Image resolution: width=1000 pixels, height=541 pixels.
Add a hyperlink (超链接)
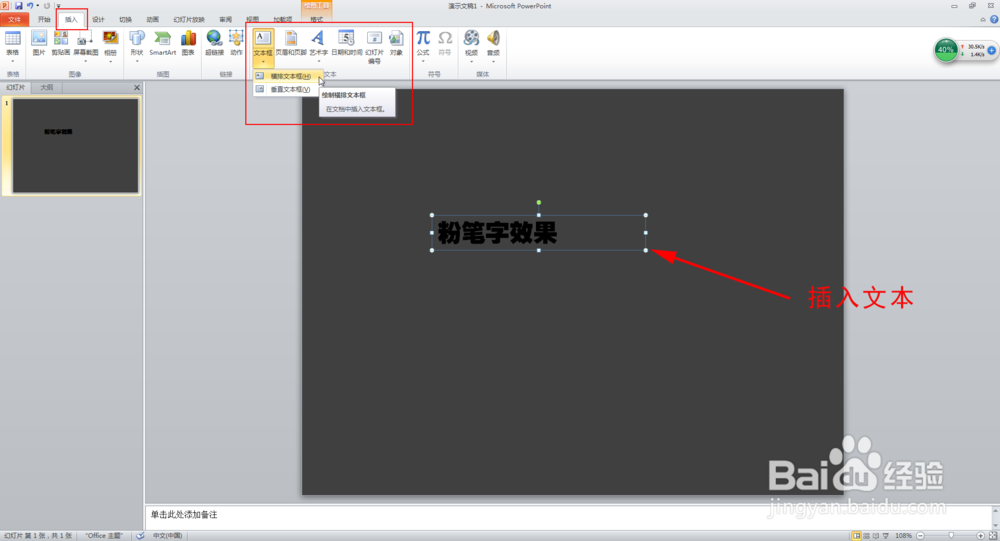click(214, 43)
